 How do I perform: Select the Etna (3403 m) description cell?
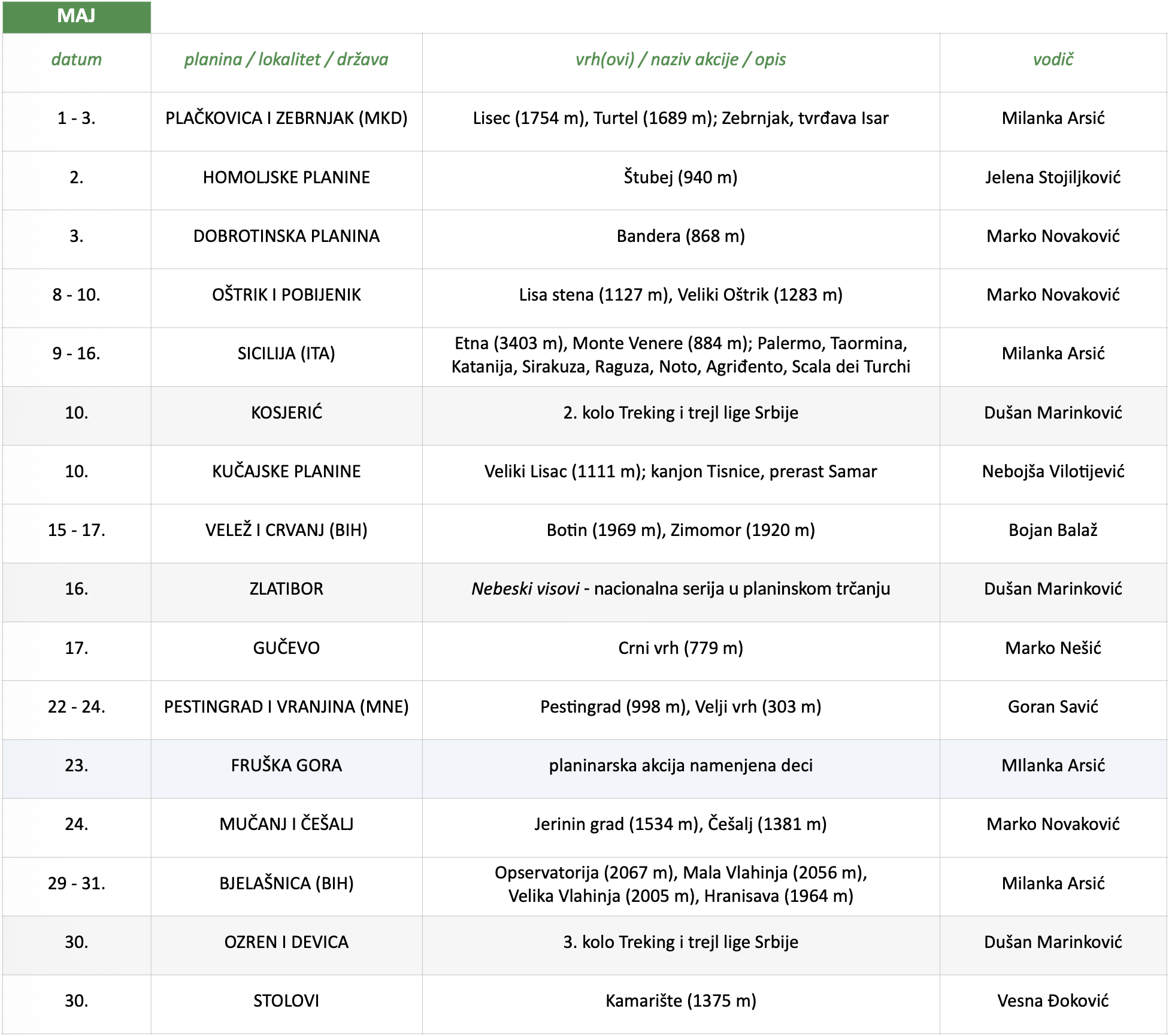click(x=680, y=355)
